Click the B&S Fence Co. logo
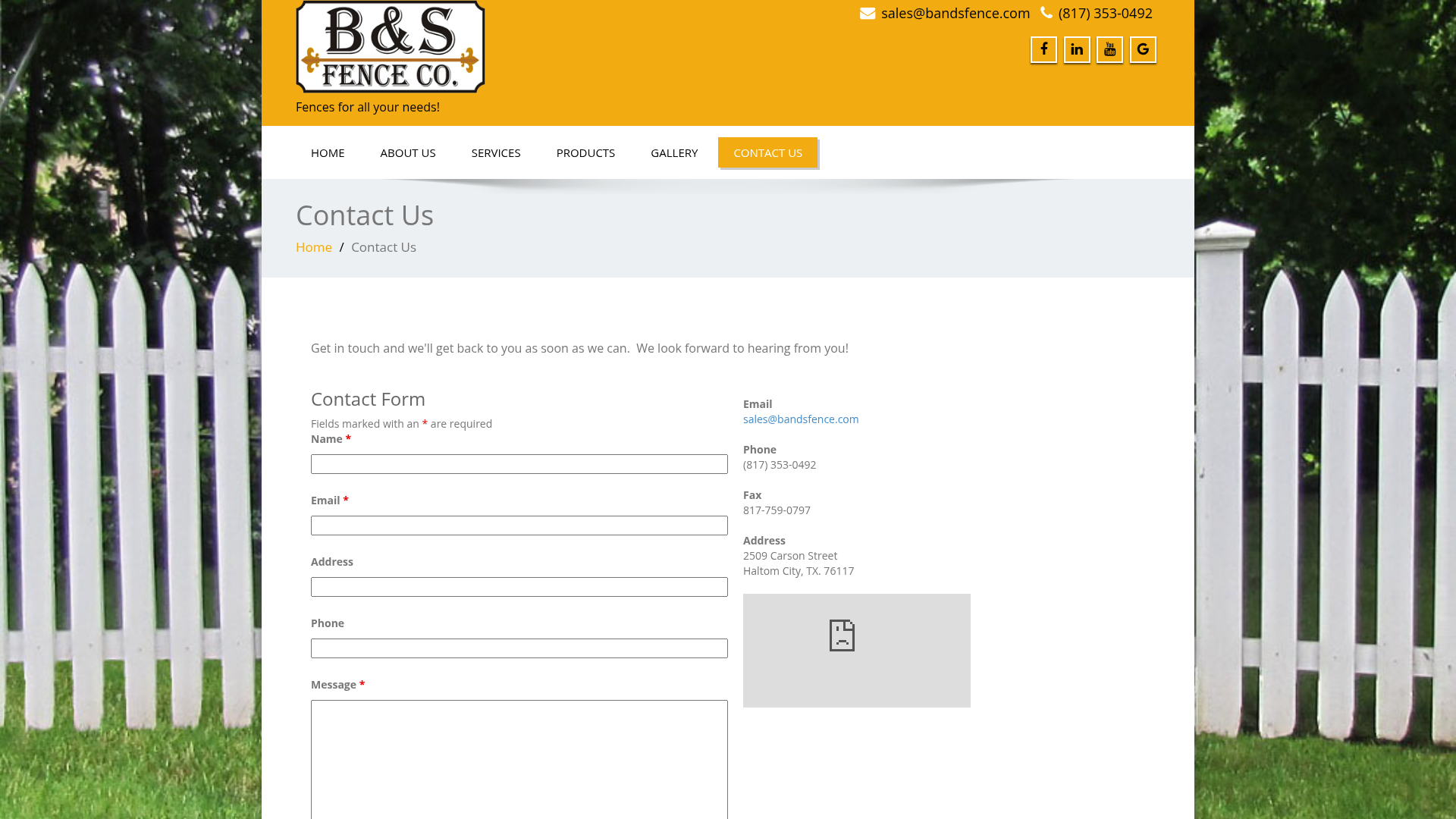The height and width of the screenshot is (819, 1456). point(390,46)
